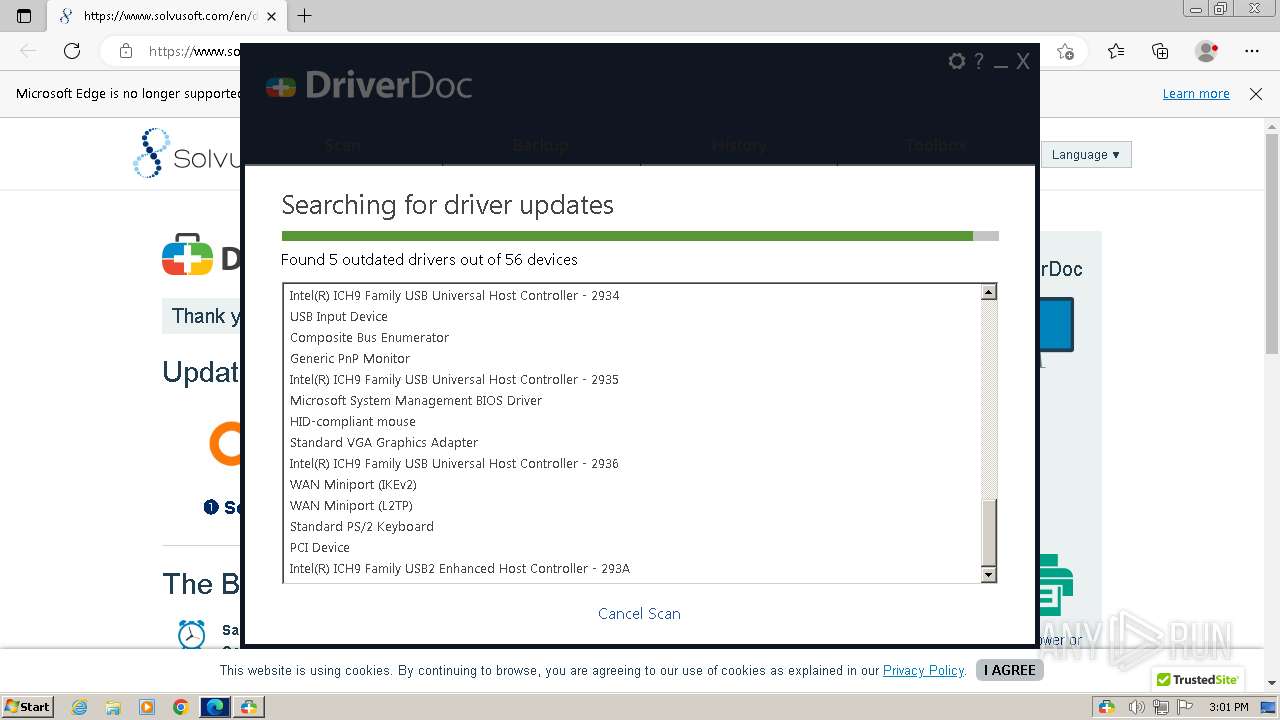1280x720 pixels.
Task: Click DriverDoc system tray icon
Action: click(x=1106, y=707)
